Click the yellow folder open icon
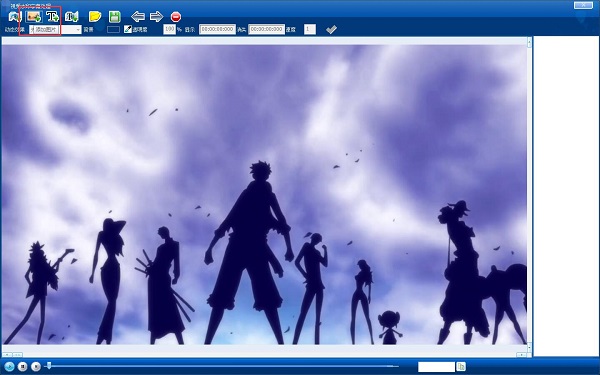600x375 pixels. 95,17
